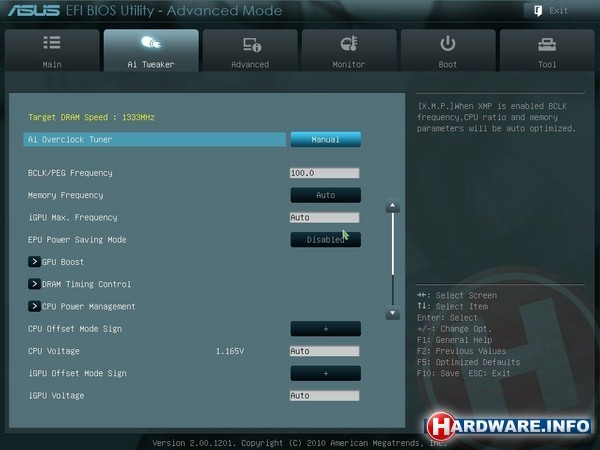Viewport: 600px width, 450px height.
Task: Expand the GPU Boost submenu arrow
Action: point(34,262)
